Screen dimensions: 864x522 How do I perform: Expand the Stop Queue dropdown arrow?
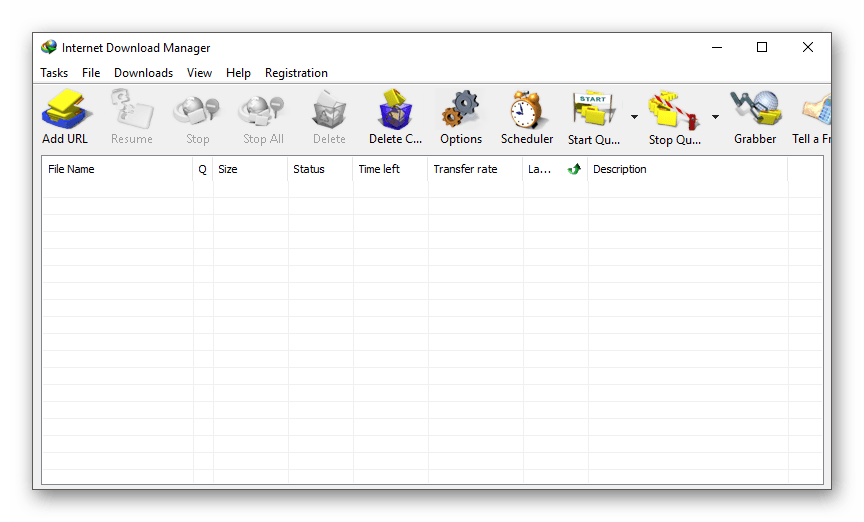tap(715, 117)
